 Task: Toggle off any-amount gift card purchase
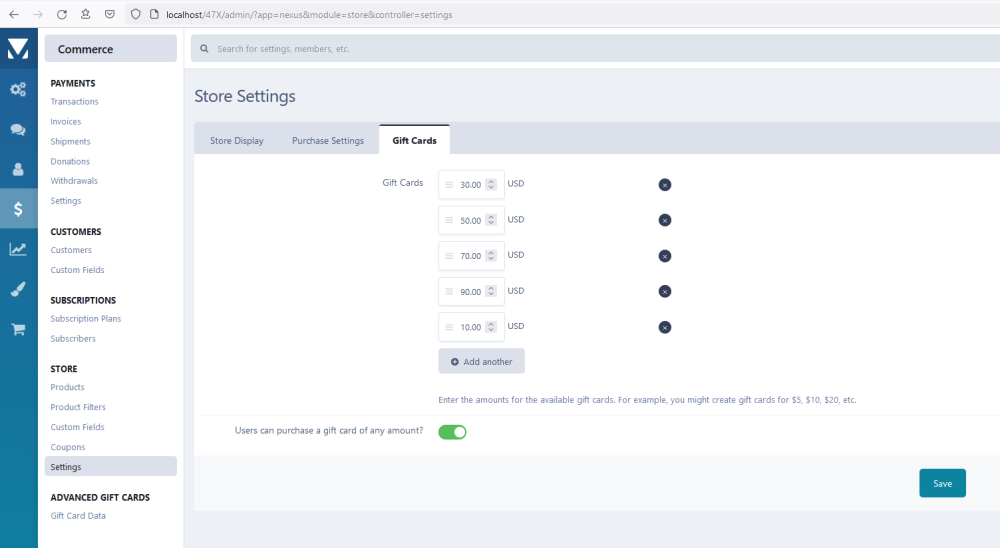tap(452, 432)
